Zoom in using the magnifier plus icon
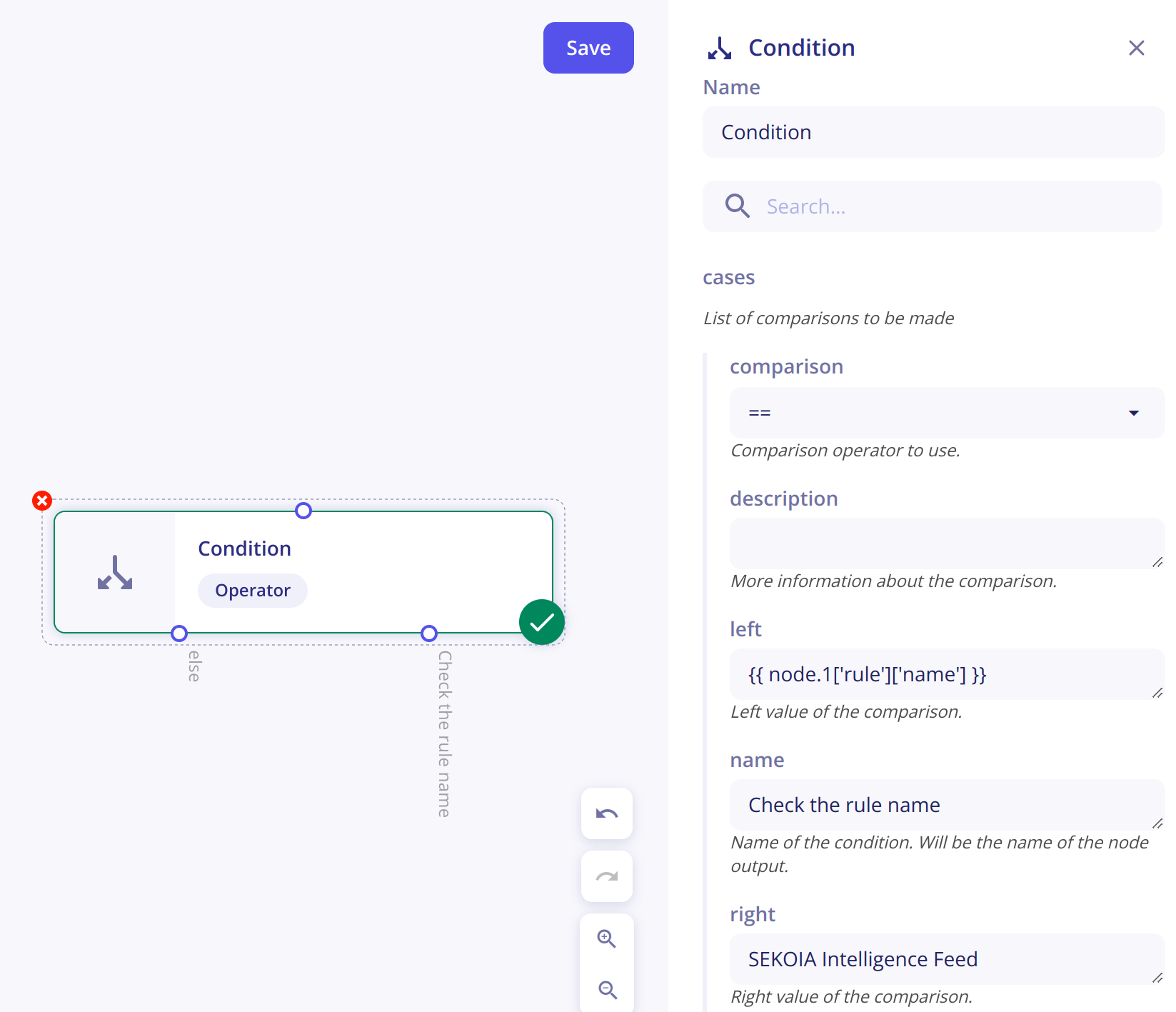This screenshot has height=1012, width=1176. coord(606,938)
